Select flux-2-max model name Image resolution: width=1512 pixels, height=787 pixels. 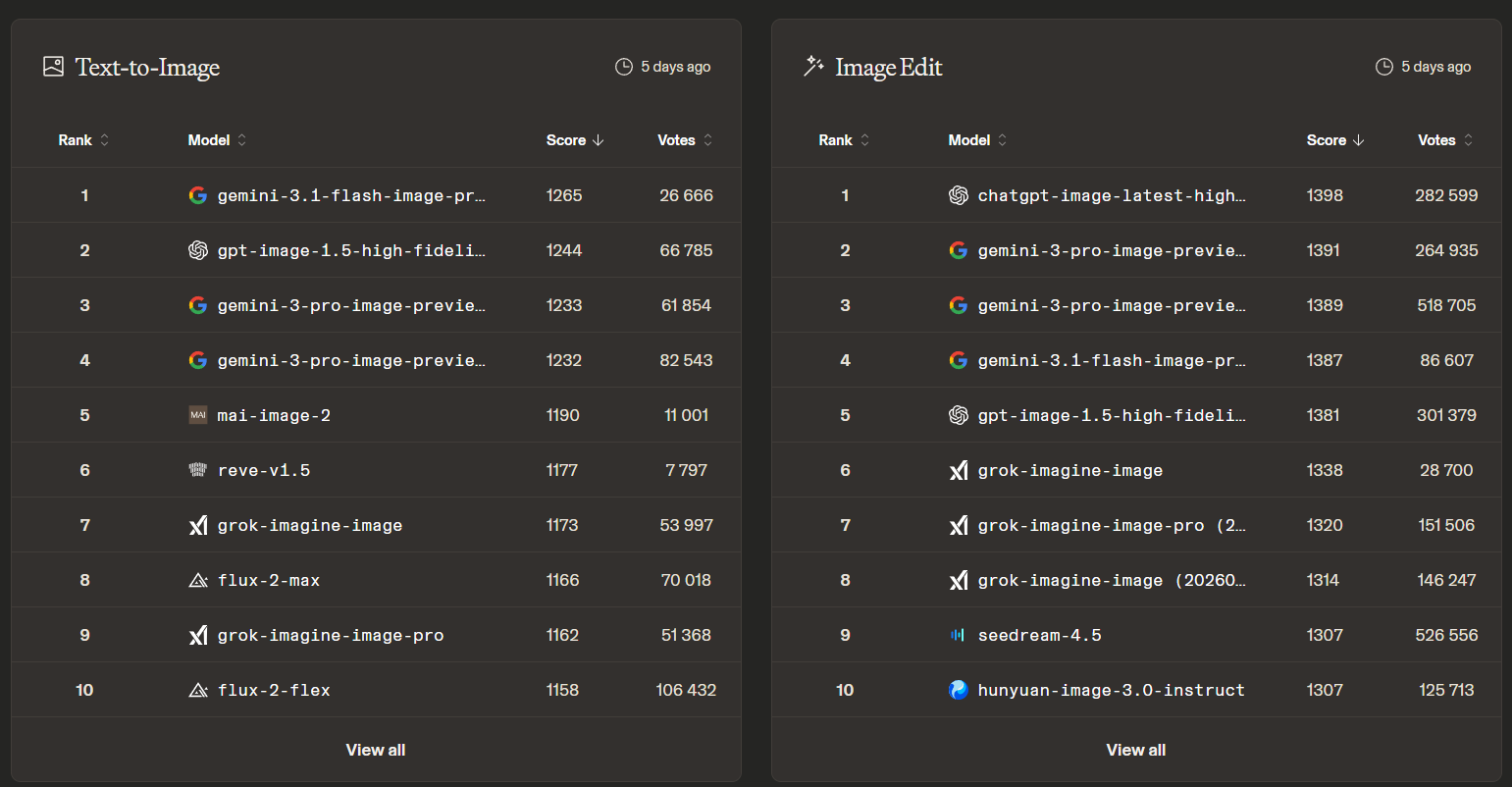click(269, 580)
